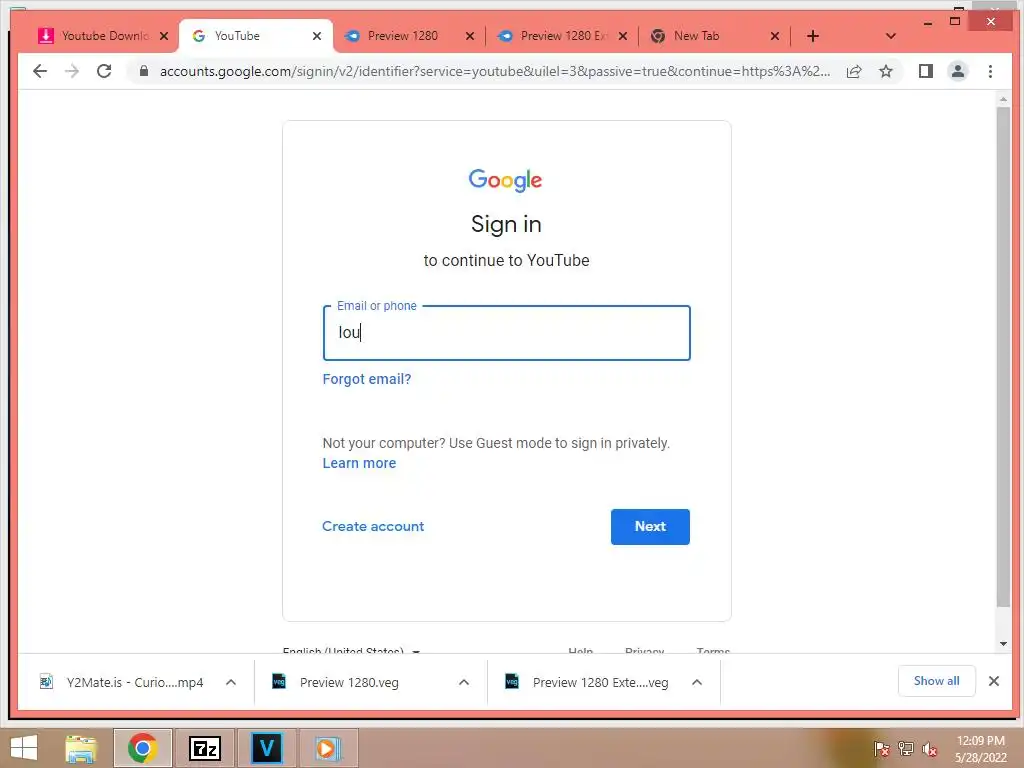
Task: Focus the Email or phone field
Action: pos(506,333)
